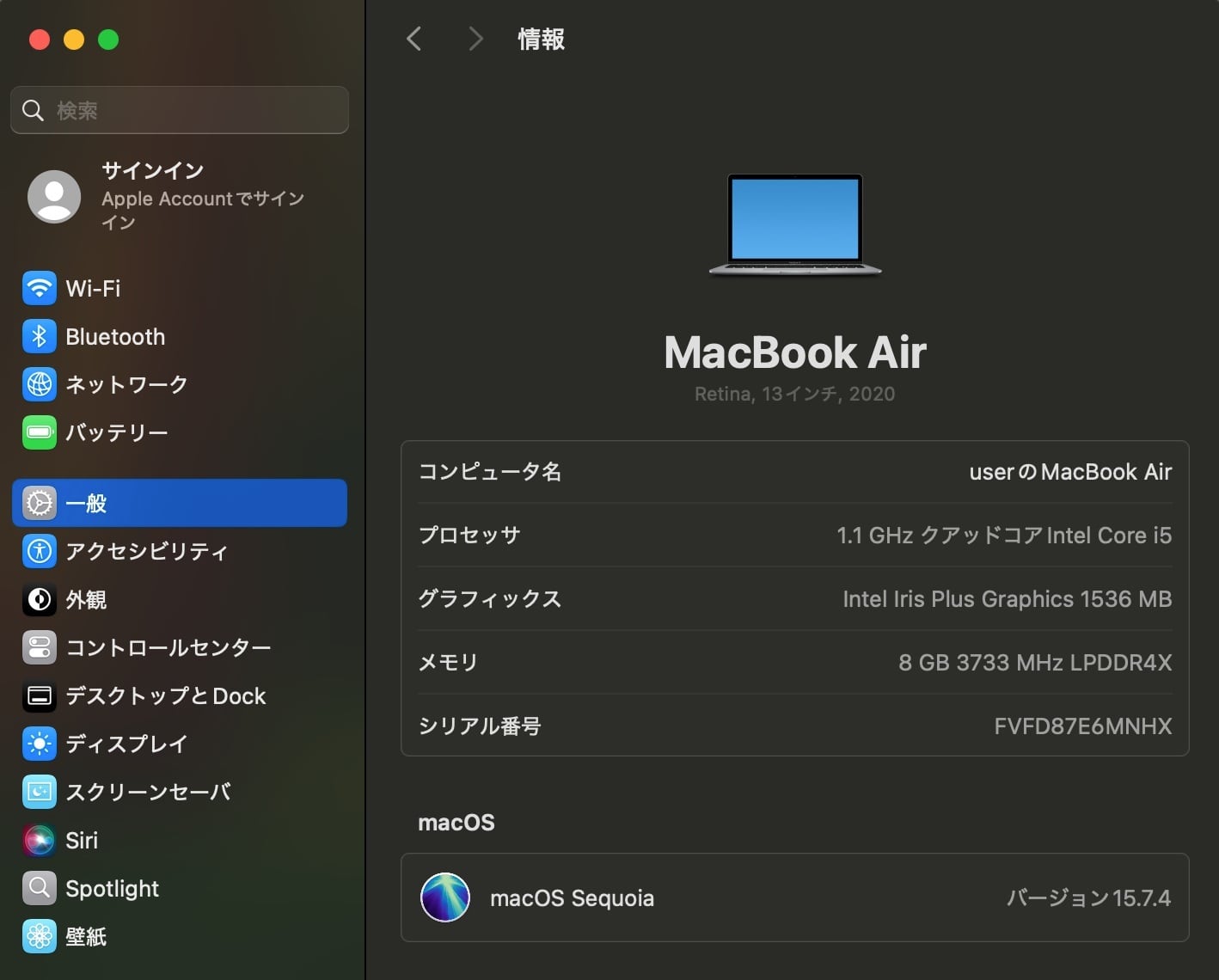Viewport: 1219px width, 980px height.
Task: Open Siri settings
Action: point(180,840)
